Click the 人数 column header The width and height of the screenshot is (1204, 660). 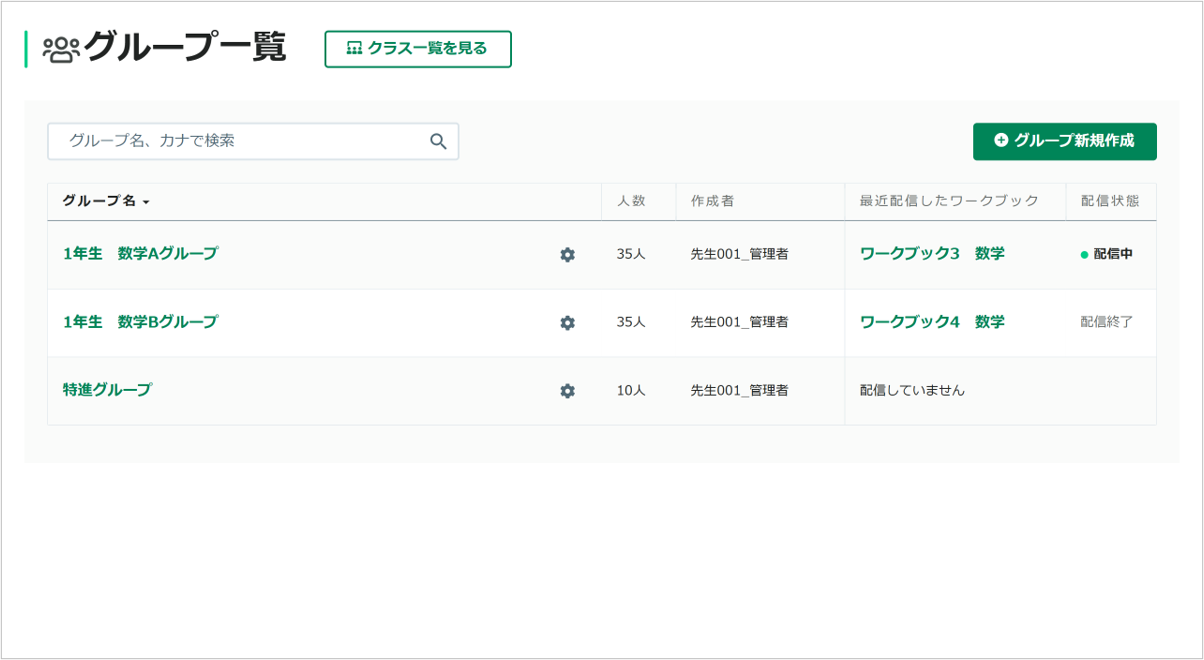631,201
